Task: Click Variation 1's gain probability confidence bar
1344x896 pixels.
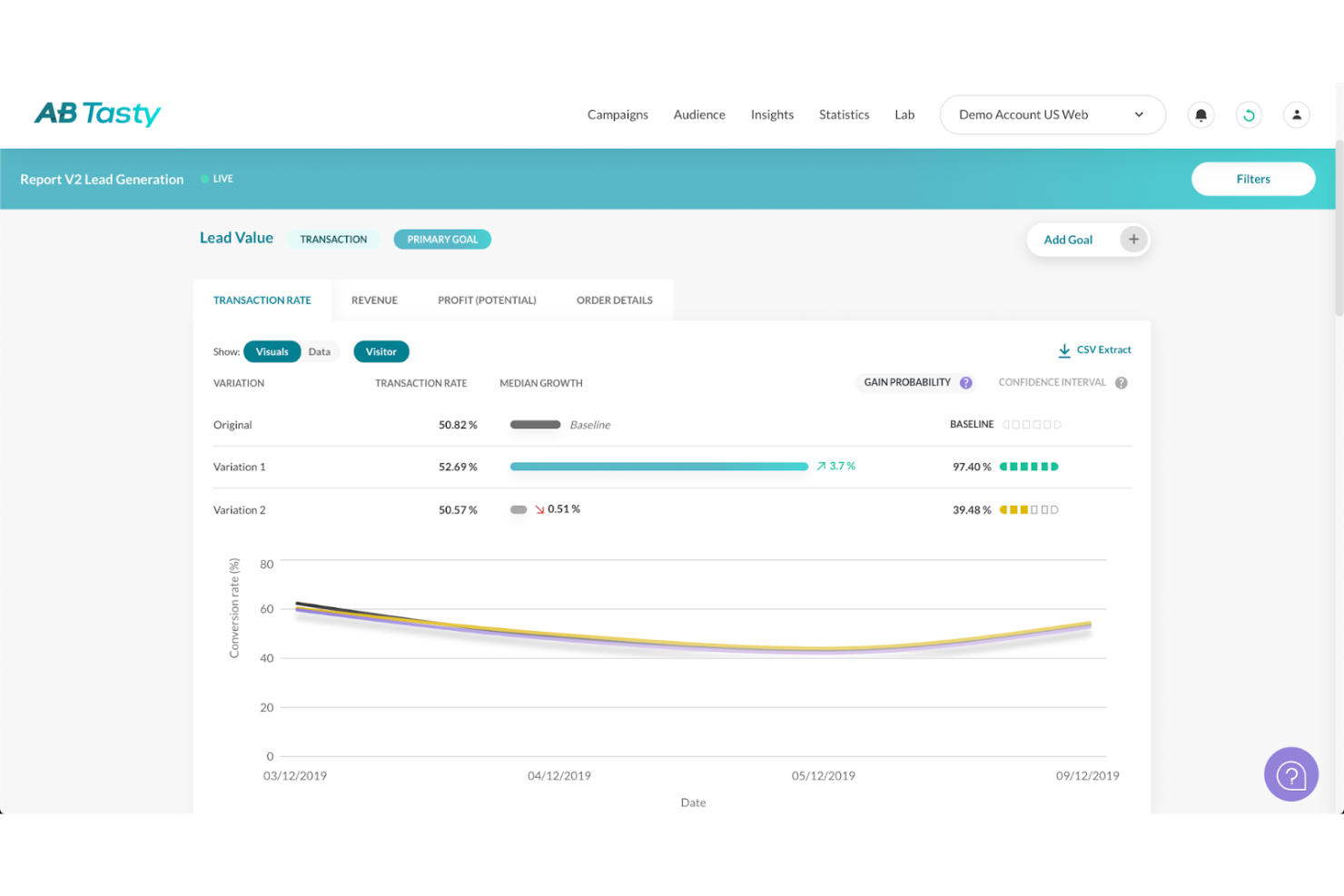Action: pos(1029,466)
